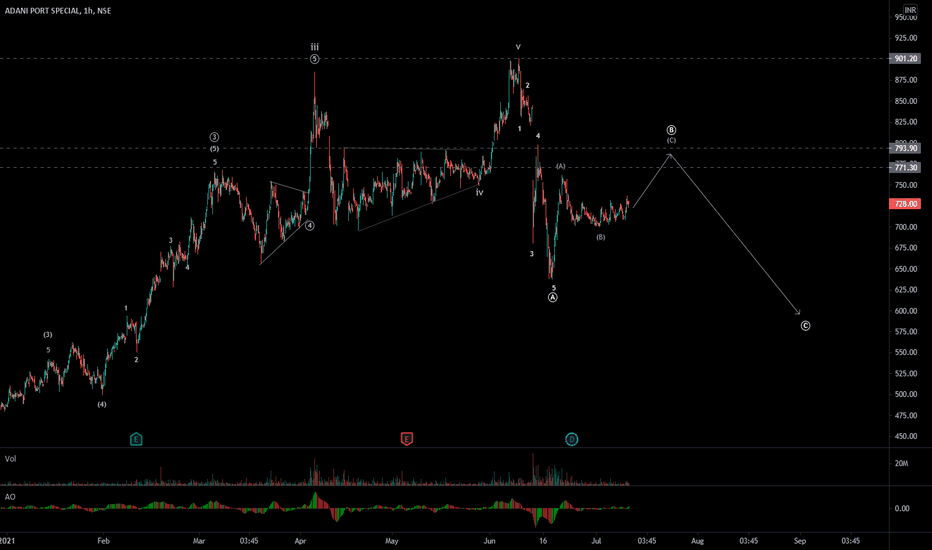The height and width of the screenshot is (550, 932).
Task: Click the dividend D marker
Action: pos(571,439)
